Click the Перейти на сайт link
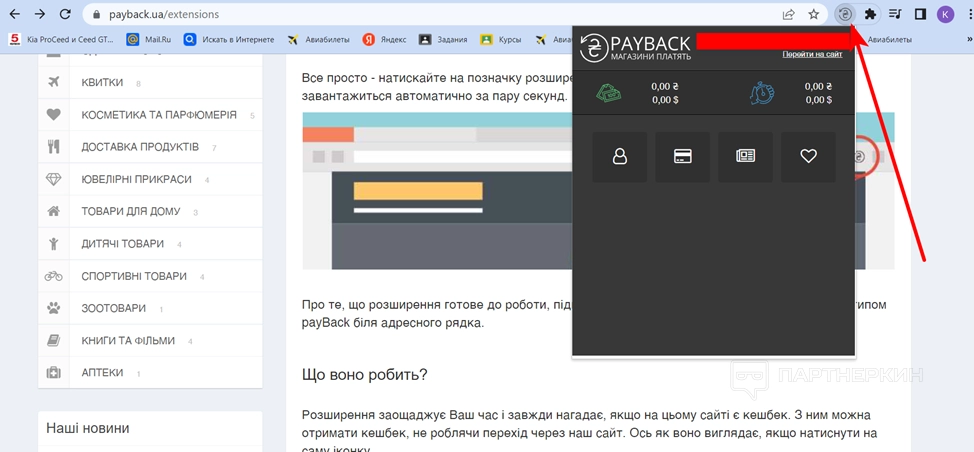 point(812,55)
